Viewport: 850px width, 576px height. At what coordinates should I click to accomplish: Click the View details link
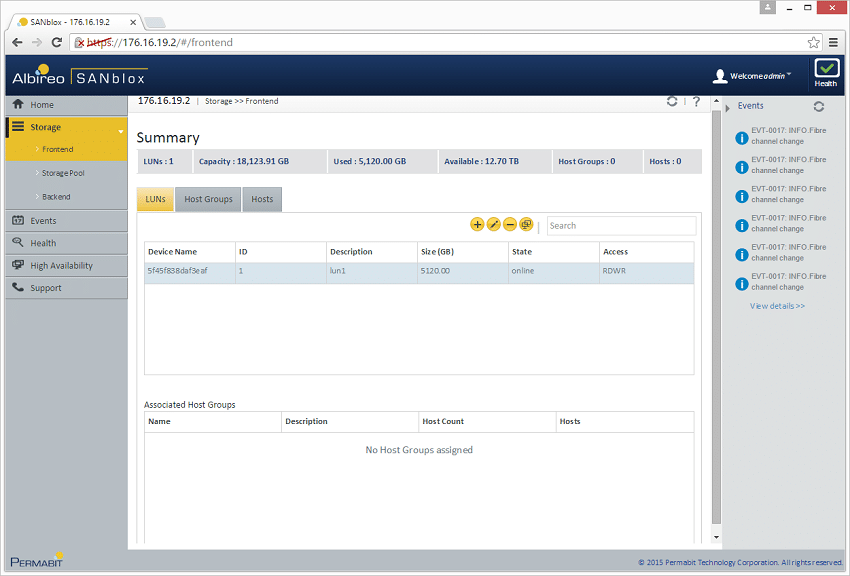pyautogui.click(x=777, y=306)
